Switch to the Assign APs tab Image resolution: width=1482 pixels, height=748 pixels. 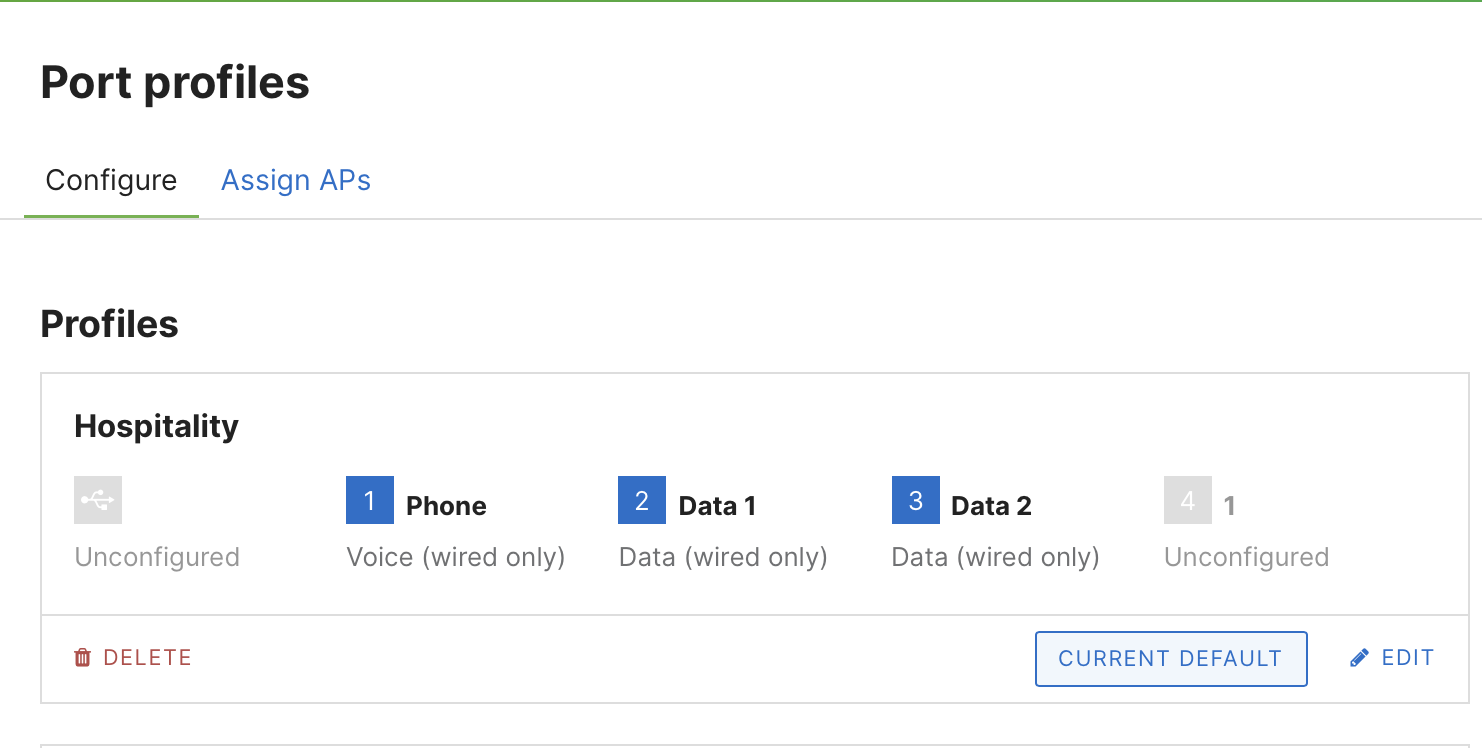point(296,180)
